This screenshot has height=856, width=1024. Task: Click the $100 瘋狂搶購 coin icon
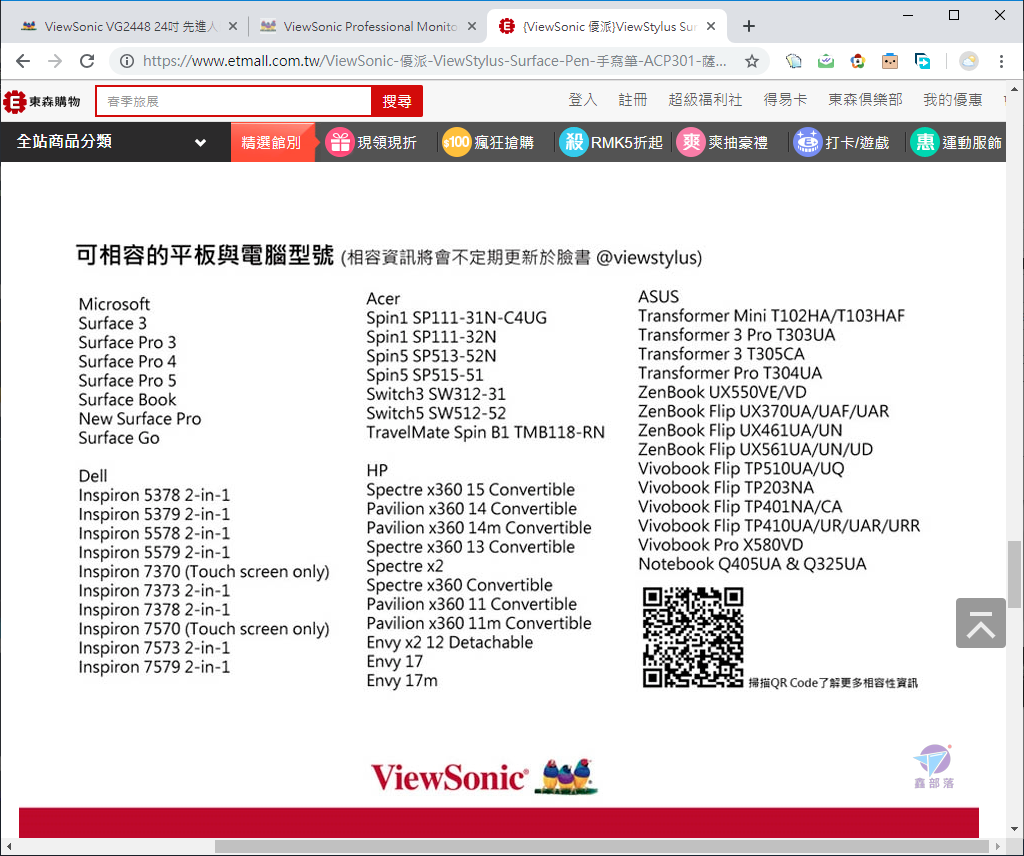point(456,142)
